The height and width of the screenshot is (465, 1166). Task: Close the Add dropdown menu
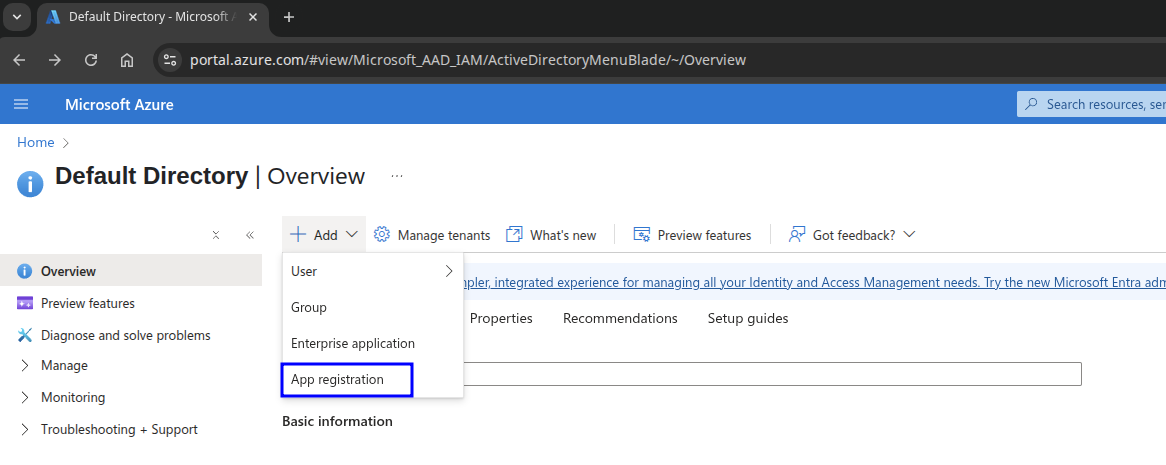pyautogui.click(x=324, y=235)
